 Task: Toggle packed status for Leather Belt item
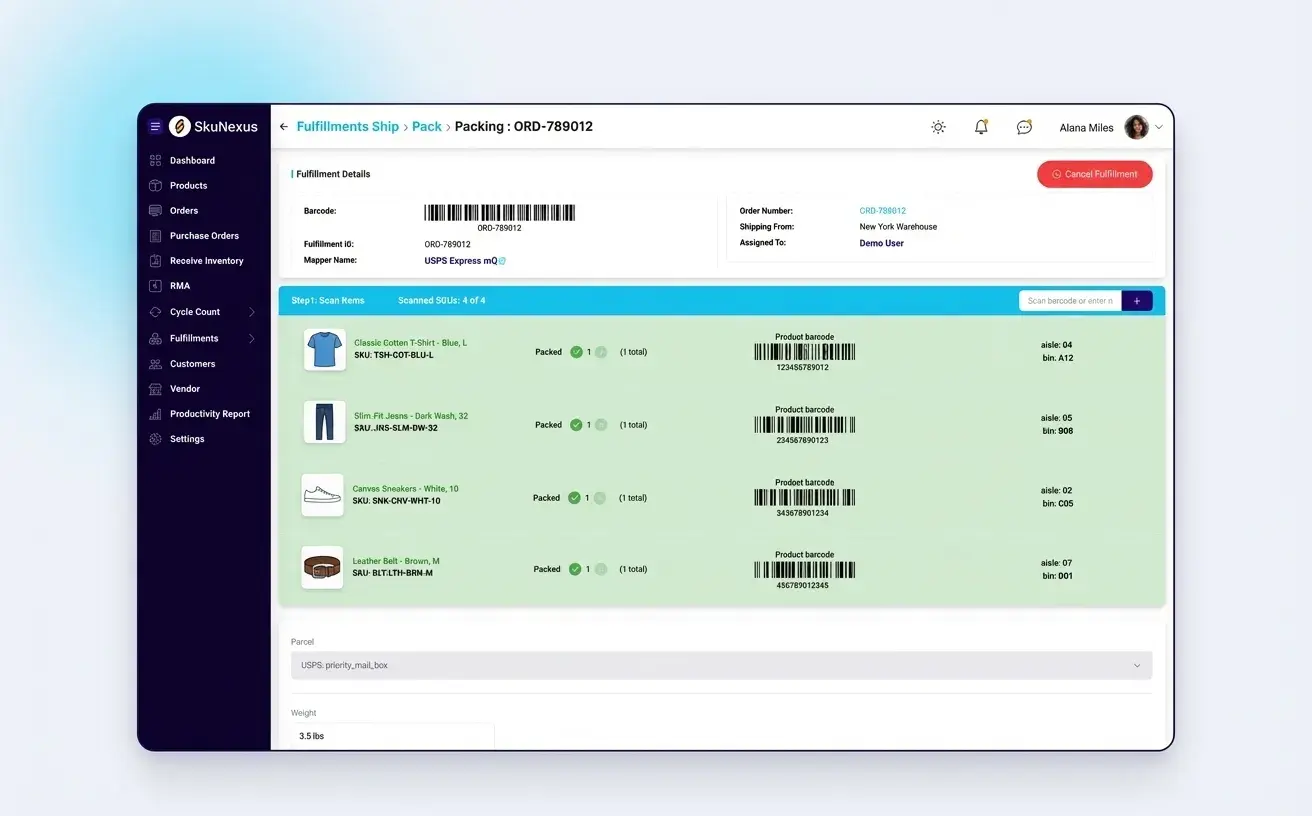[576, 568]
